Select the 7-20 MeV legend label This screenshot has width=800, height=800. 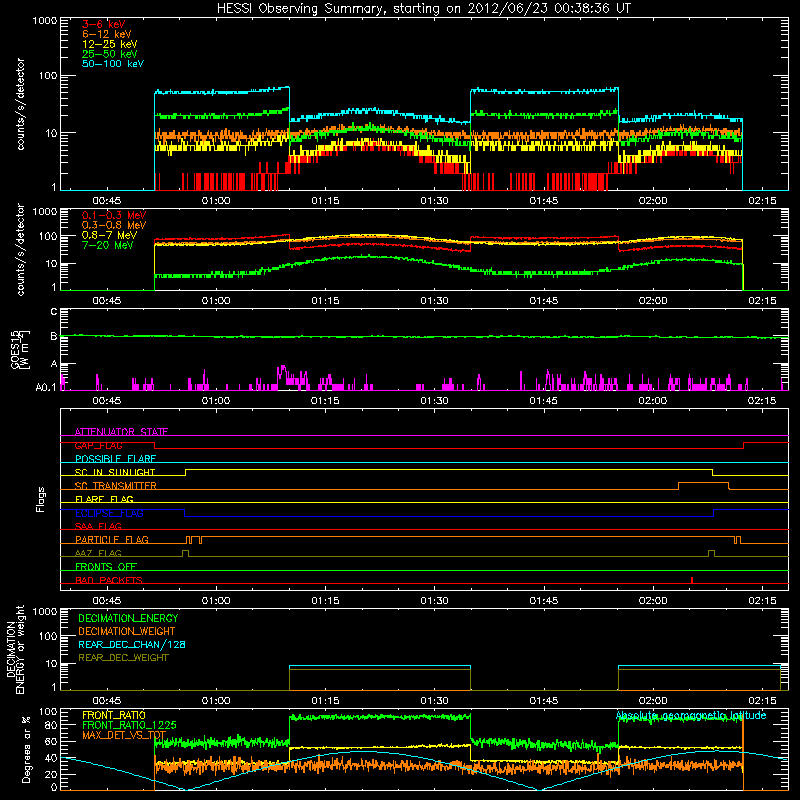click(108, 245)
